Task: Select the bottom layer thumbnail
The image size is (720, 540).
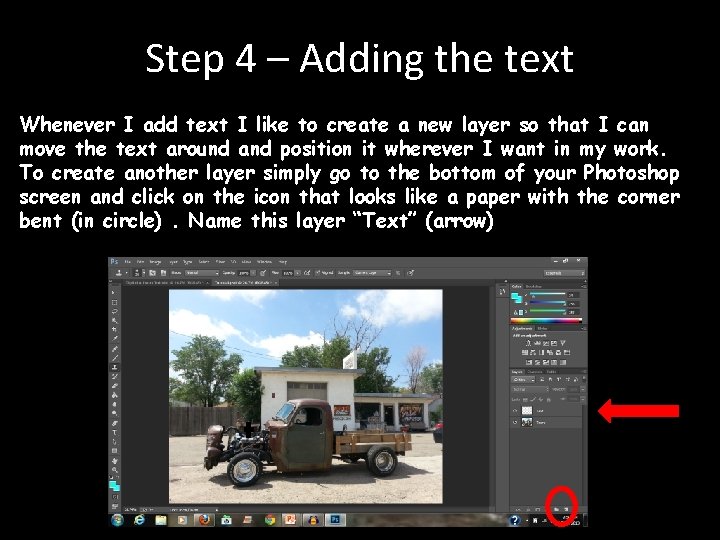Action: (527, 422)
